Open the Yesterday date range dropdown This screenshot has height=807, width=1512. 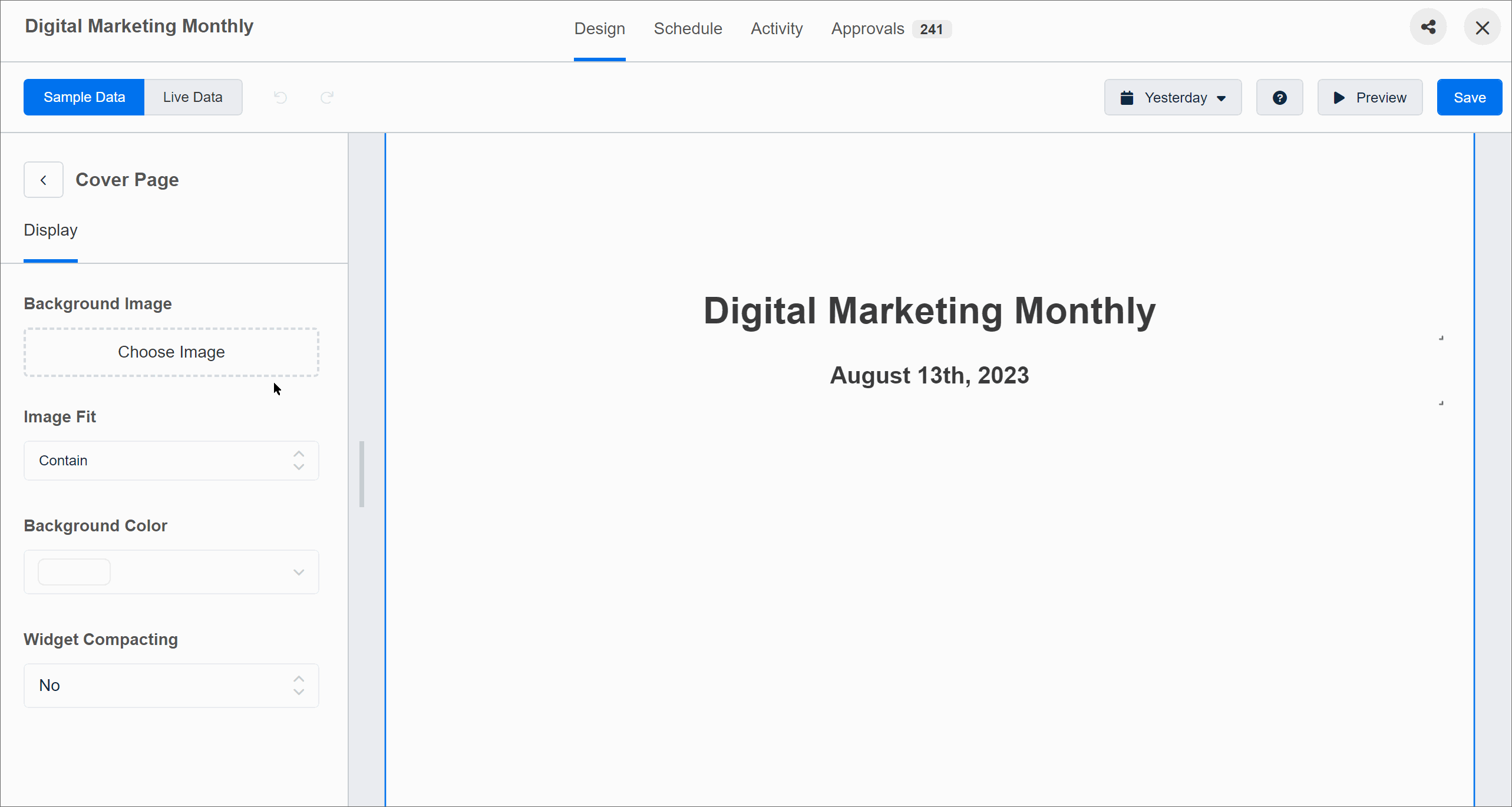pos(1173,97)
